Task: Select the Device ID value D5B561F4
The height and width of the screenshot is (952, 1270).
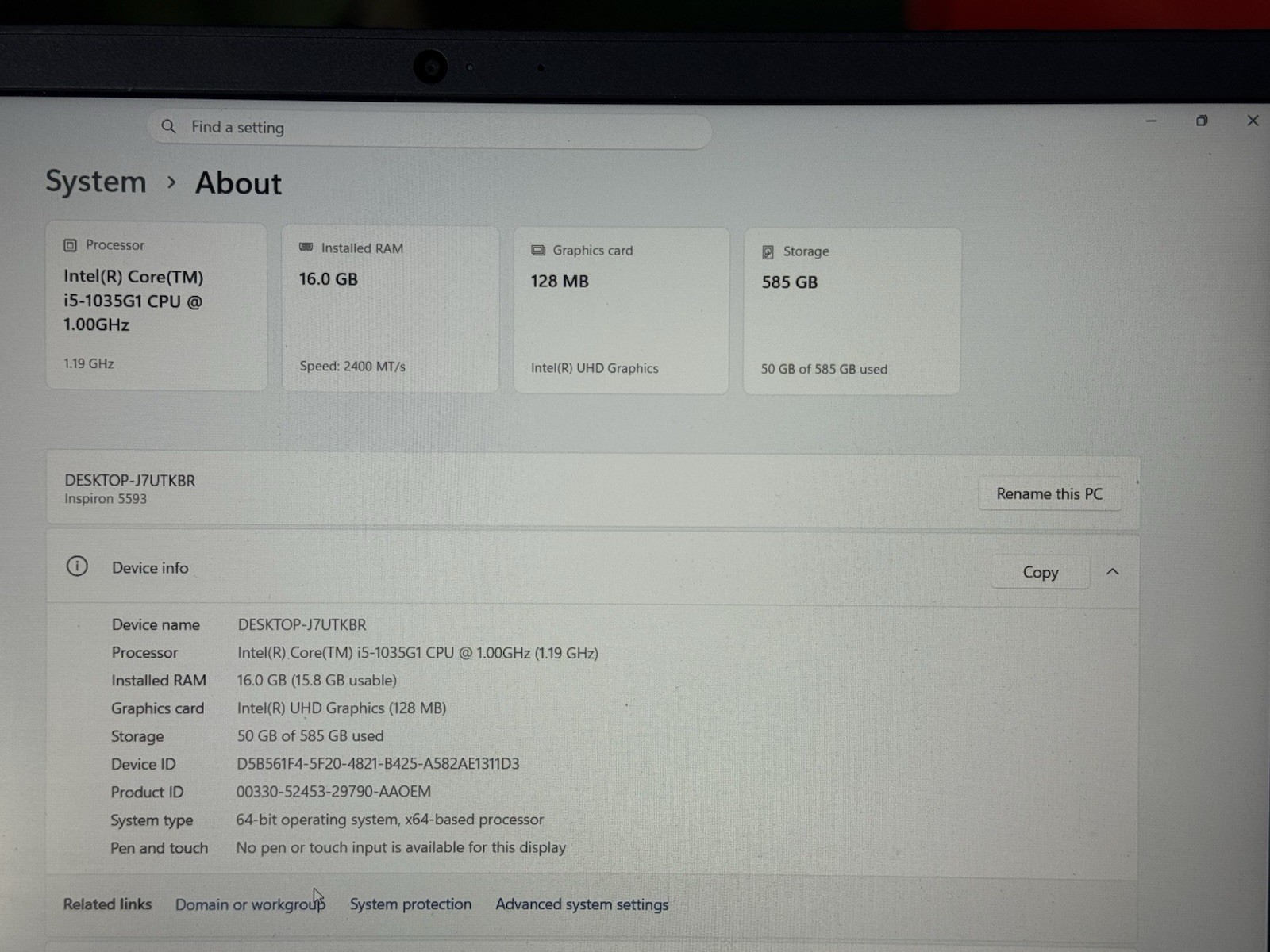Action: tap(378, 764)
